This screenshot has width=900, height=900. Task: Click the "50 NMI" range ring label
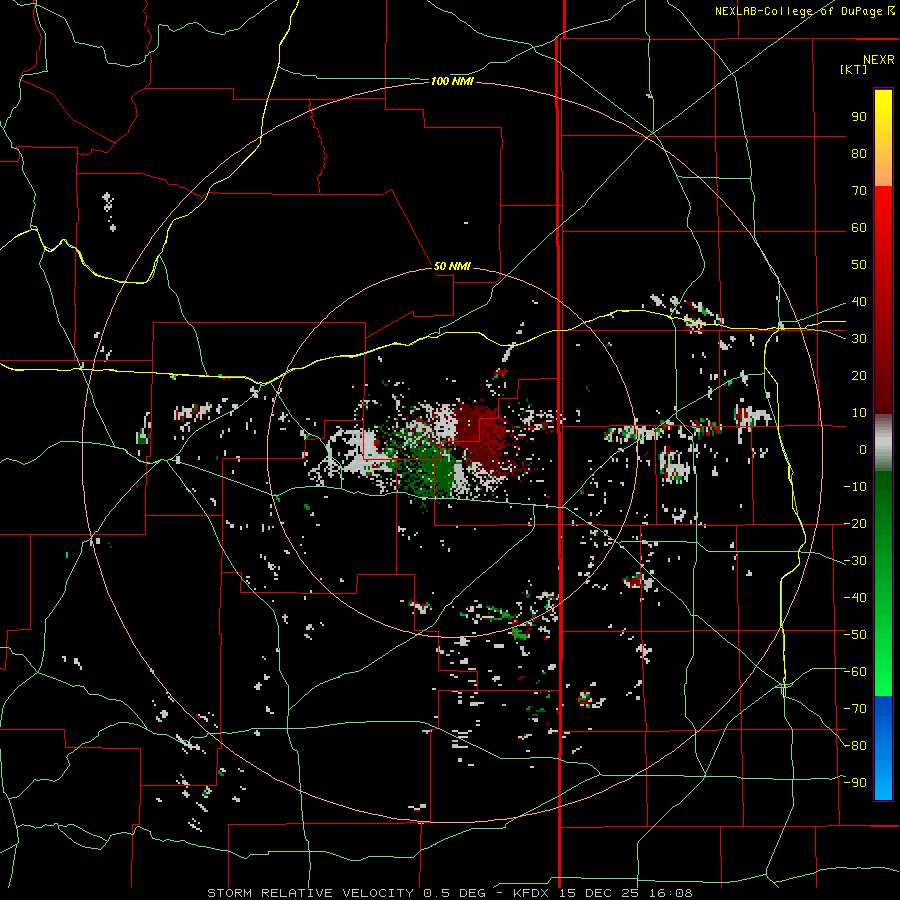point(452,266)
